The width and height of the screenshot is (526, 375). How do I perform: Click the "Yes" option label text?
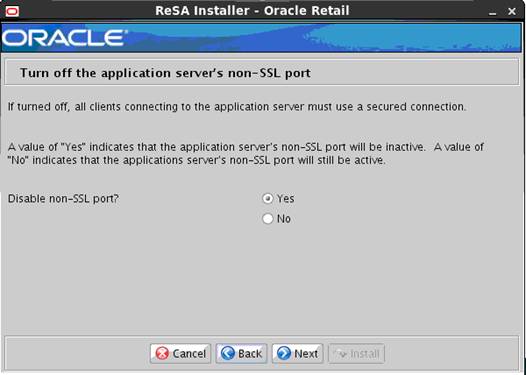[x=285, y=199]
